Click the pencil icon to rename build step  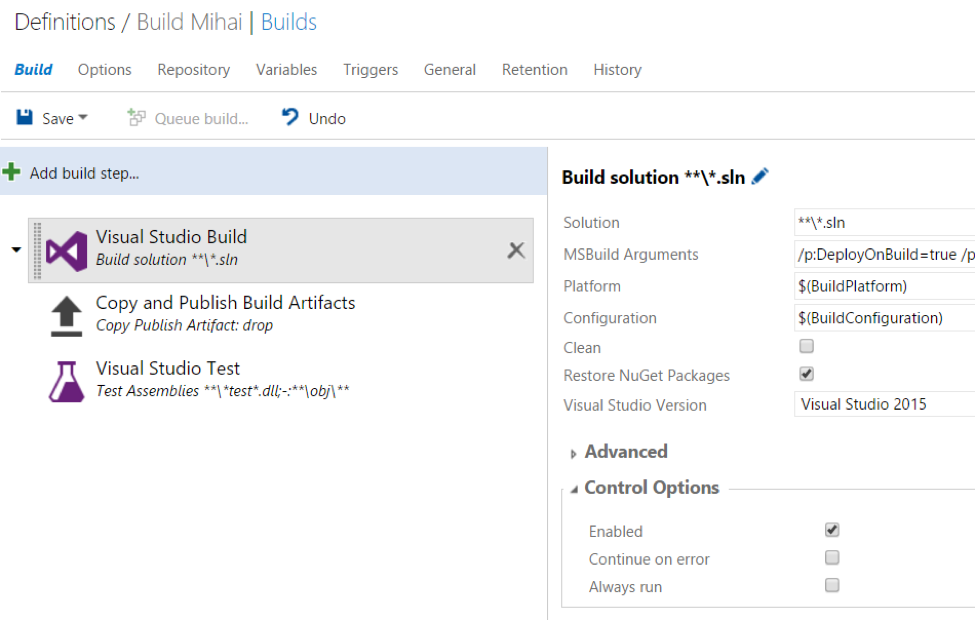tap(760, 177)
